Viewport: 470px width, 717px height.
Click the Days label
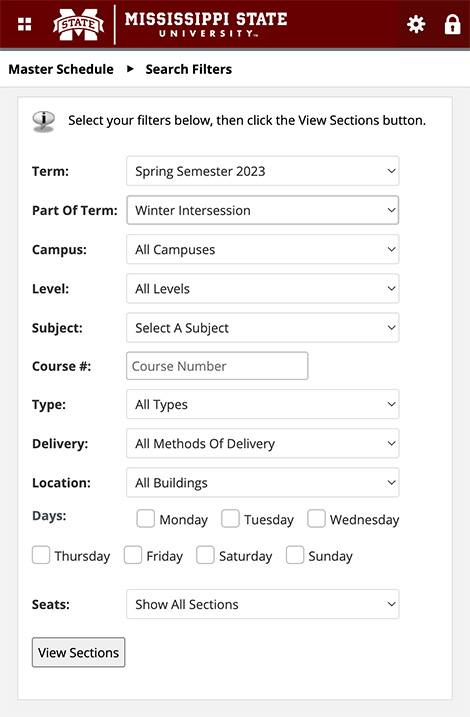(49, 516)
